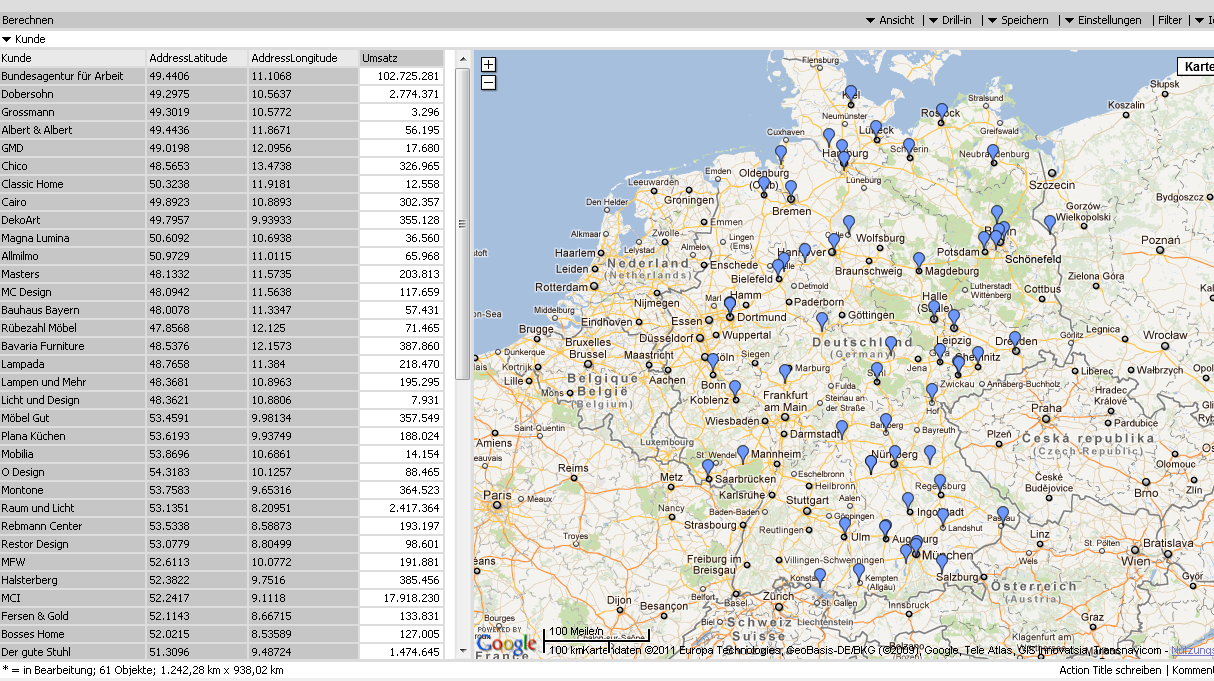Click the Berechnen menu item
1214x681 pixels.
[28, 20]
